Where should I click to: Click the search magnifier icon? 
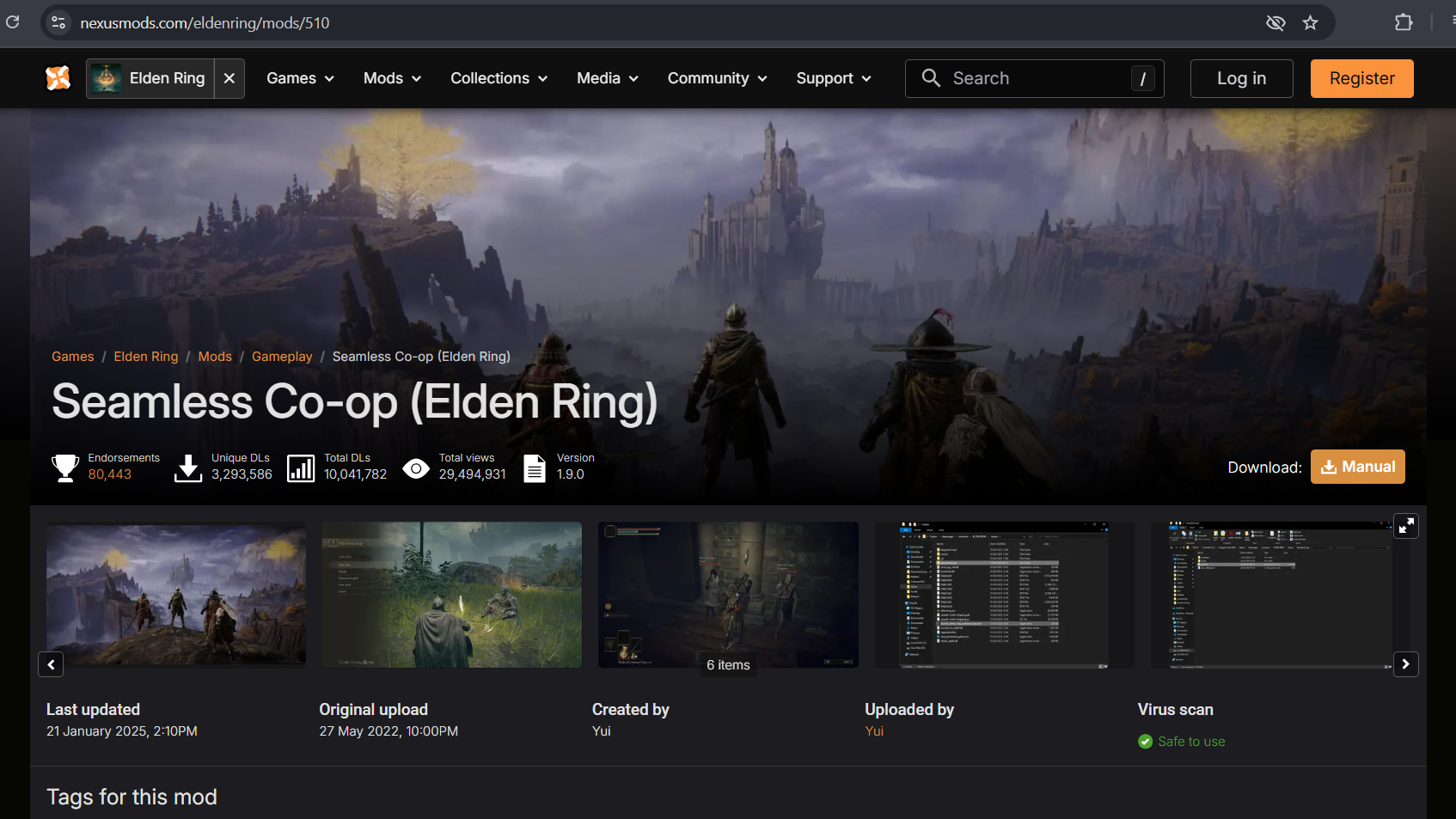pos(931,78)
